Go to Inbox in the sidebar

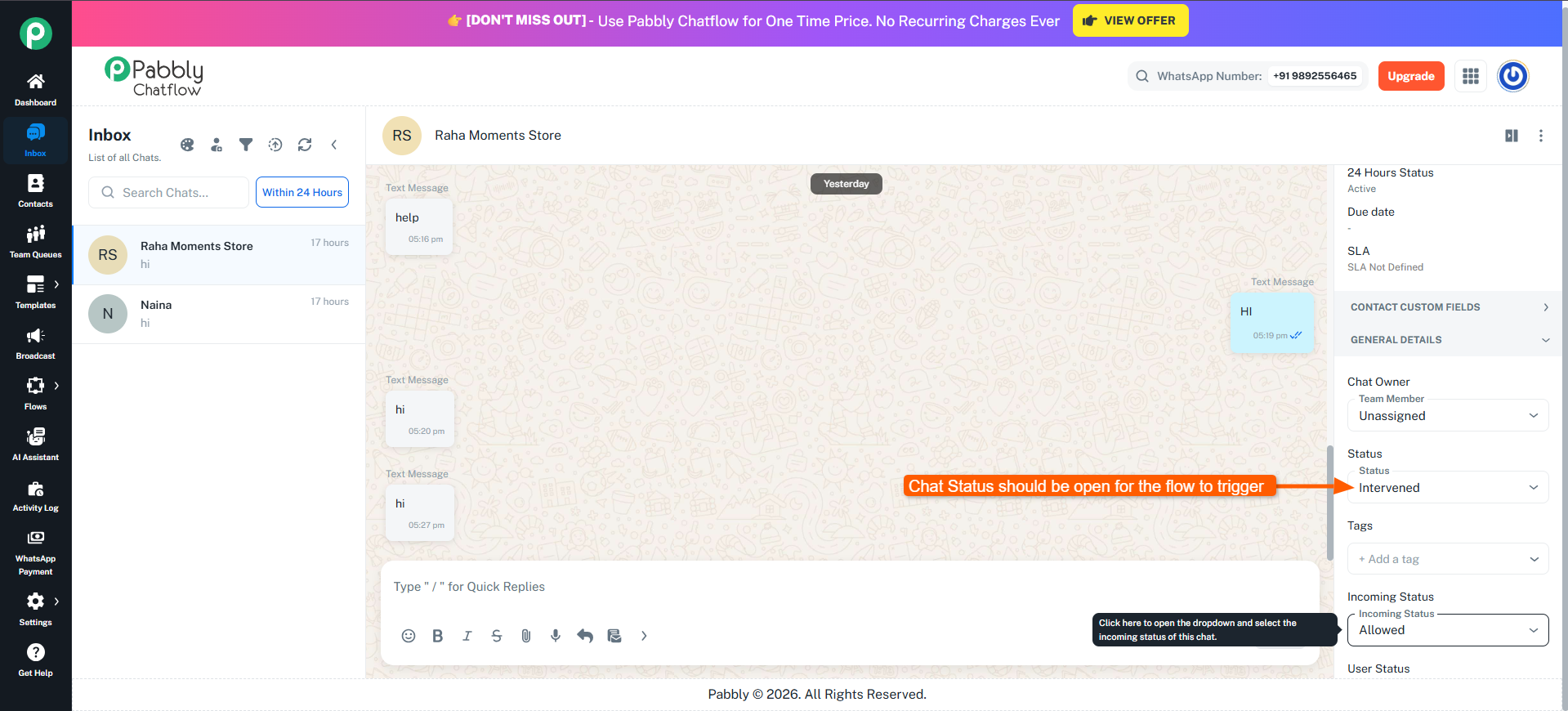(x=35, y=141)
